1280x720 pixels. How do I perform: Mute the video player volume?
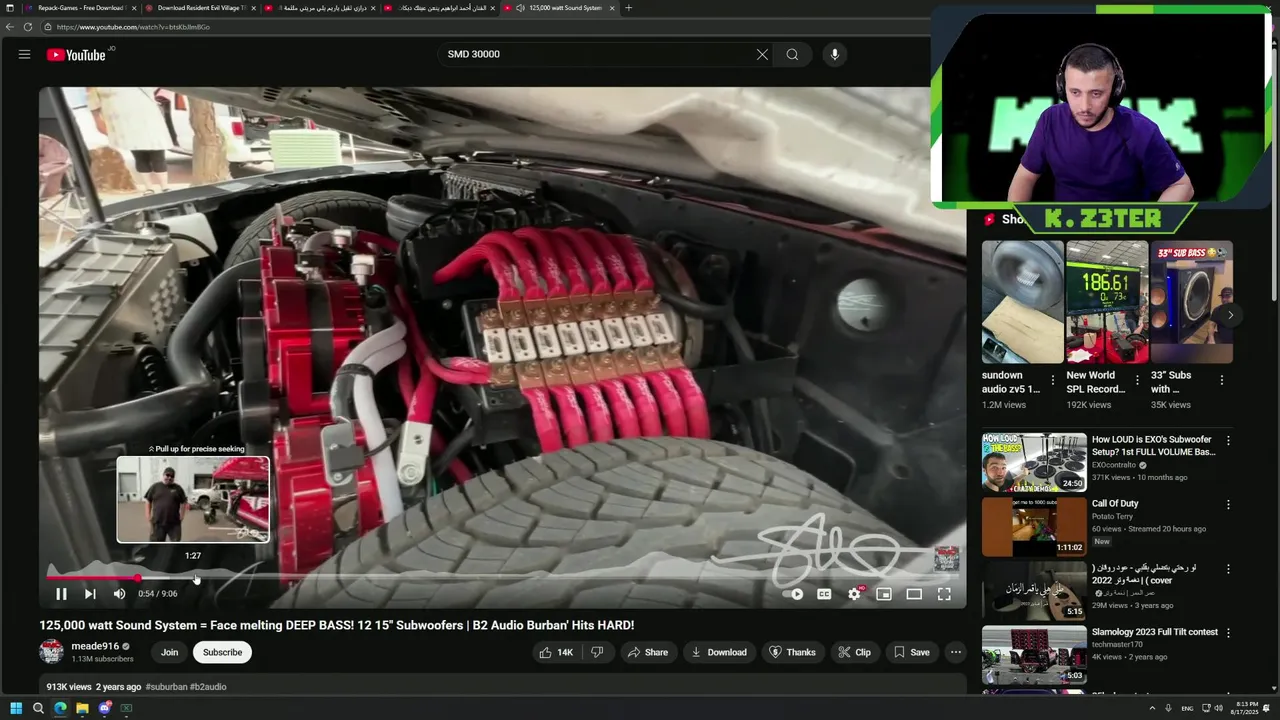[119, 594]
